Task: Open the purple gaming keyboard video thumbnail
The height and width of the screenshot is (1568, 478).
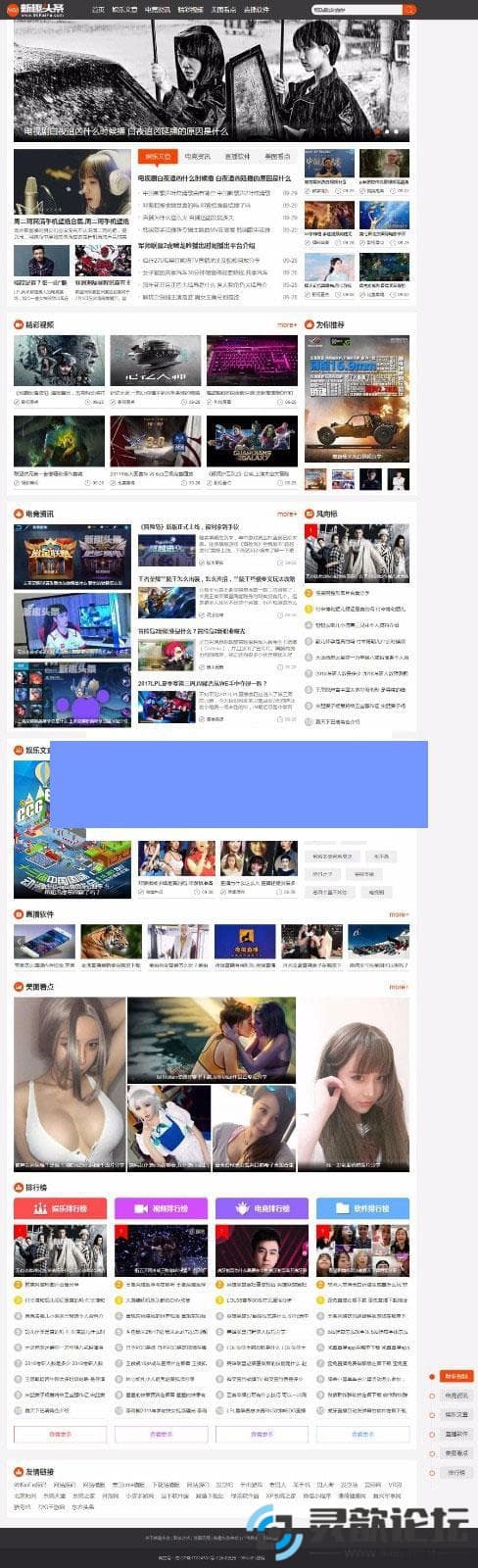Action: click(x=251, y=360)
